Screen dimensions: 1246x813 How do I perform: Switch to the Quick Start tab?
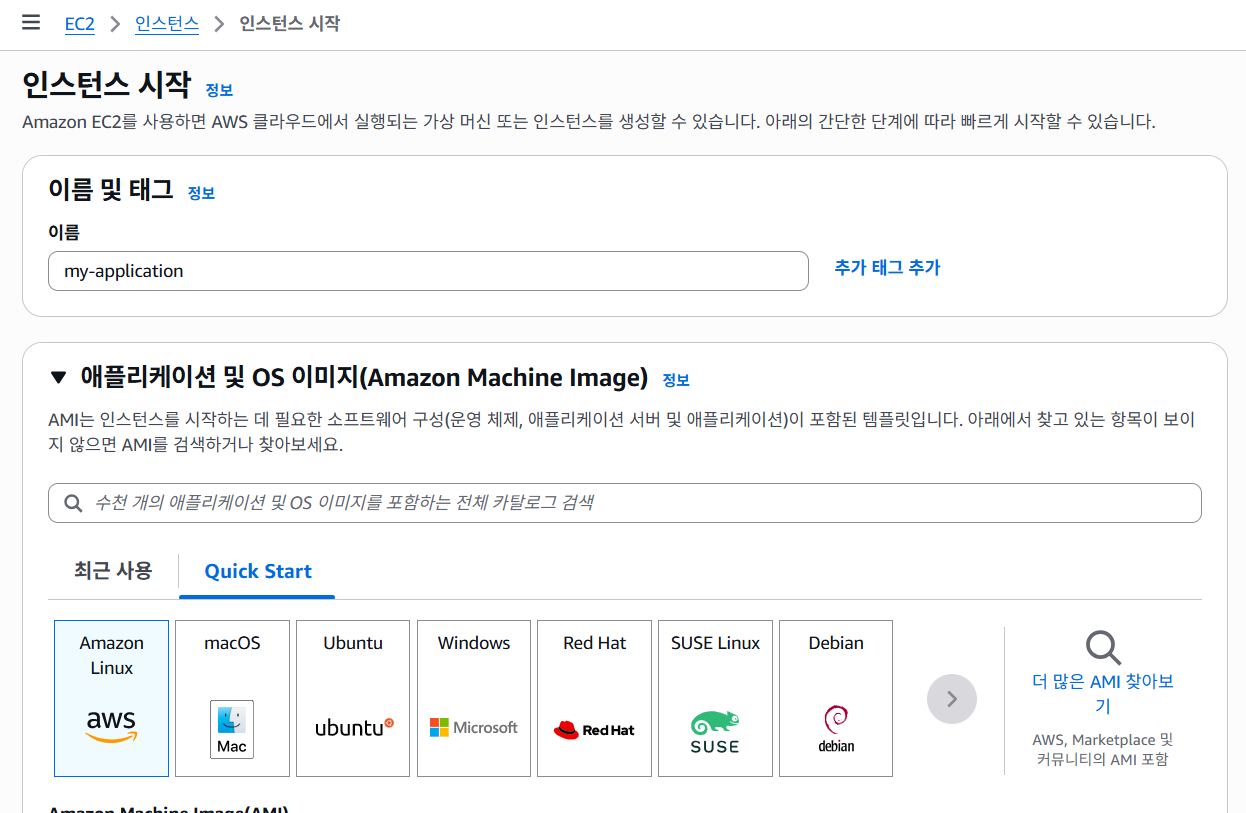tap(258, 571)
